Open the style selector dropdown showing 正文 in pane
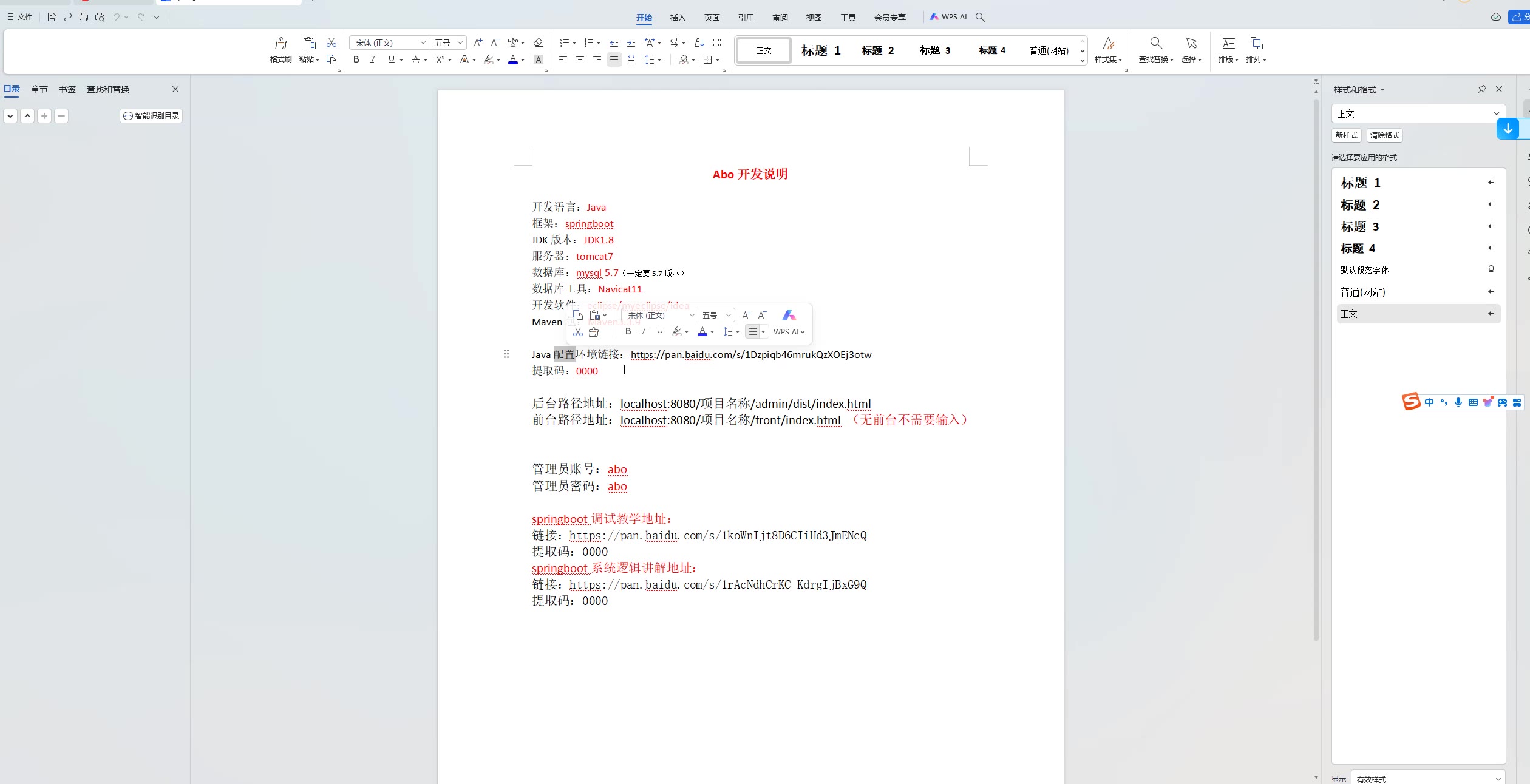 [1418, 113]
